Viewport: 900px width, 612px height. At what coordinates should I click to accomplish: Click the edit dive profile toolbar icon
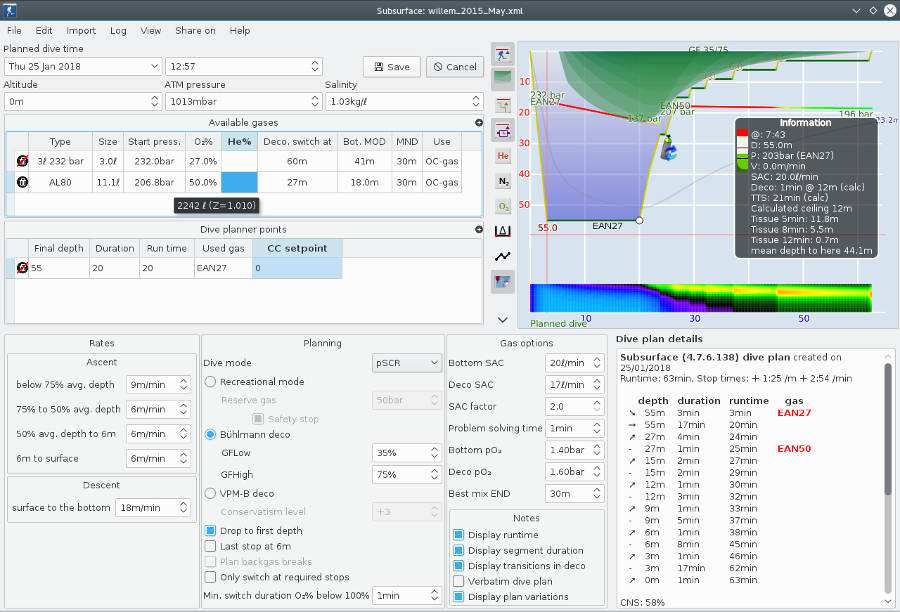point(502,130)
